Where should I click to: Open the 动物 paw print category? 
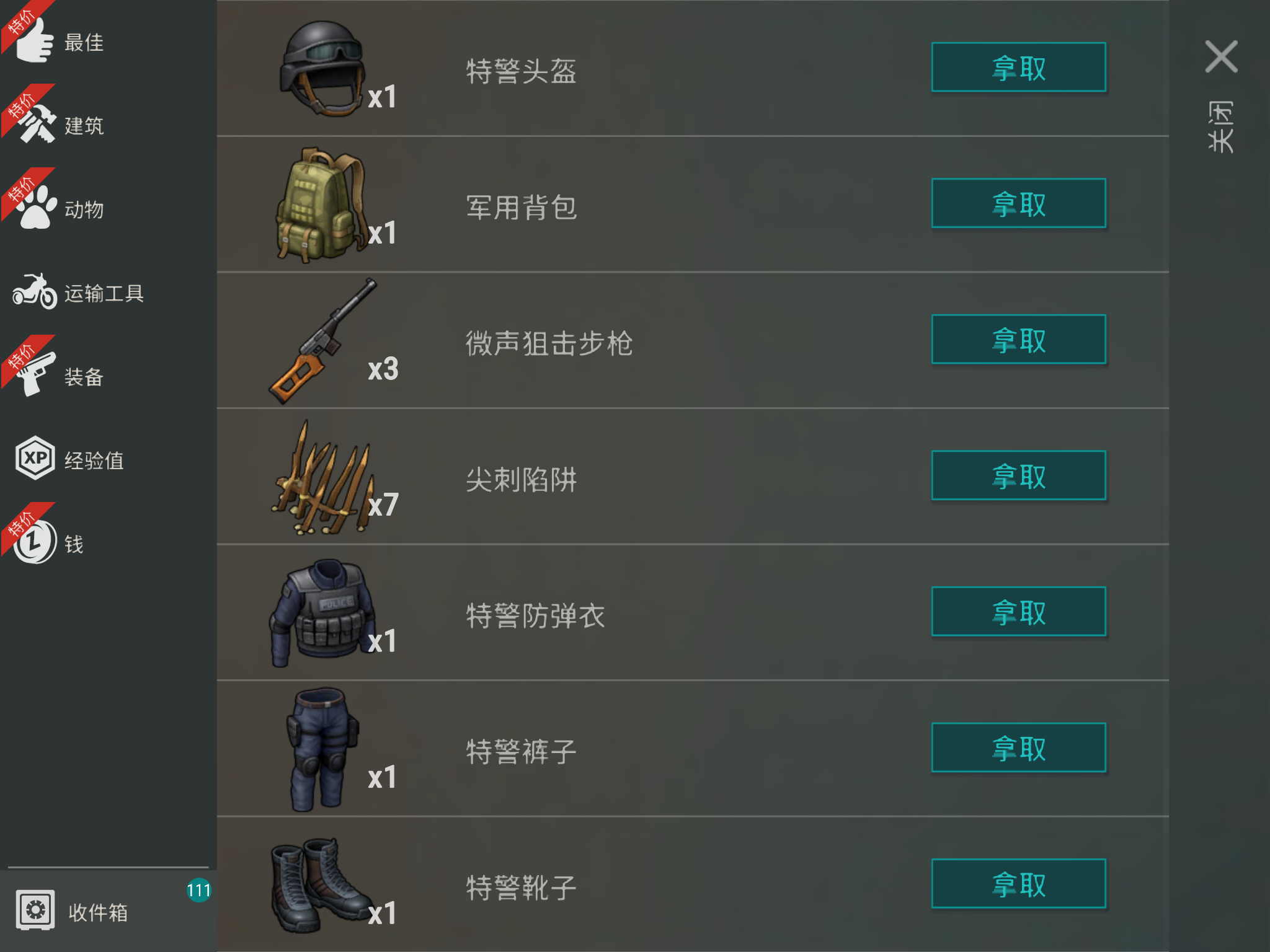coord(36,209)
